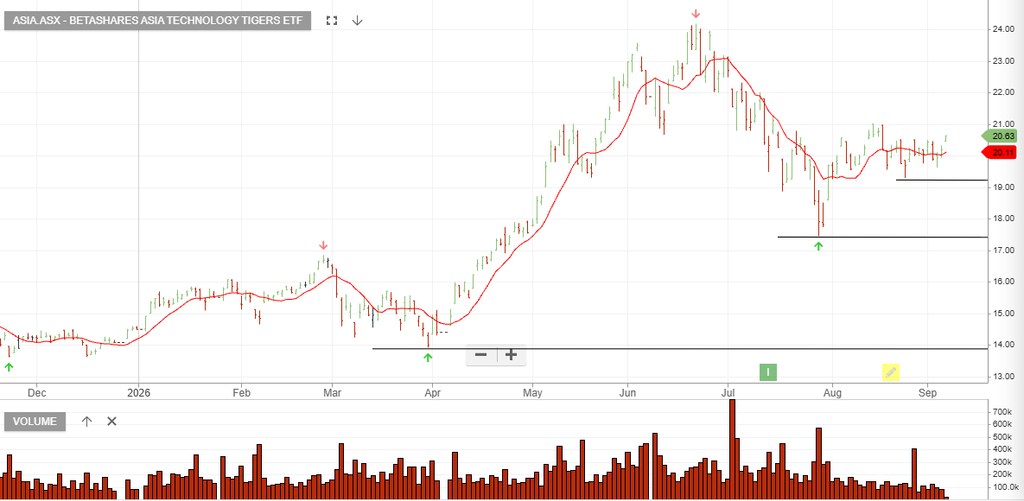
Task: Click the red 20.11 moving average tag
Action: pos(999,152)
